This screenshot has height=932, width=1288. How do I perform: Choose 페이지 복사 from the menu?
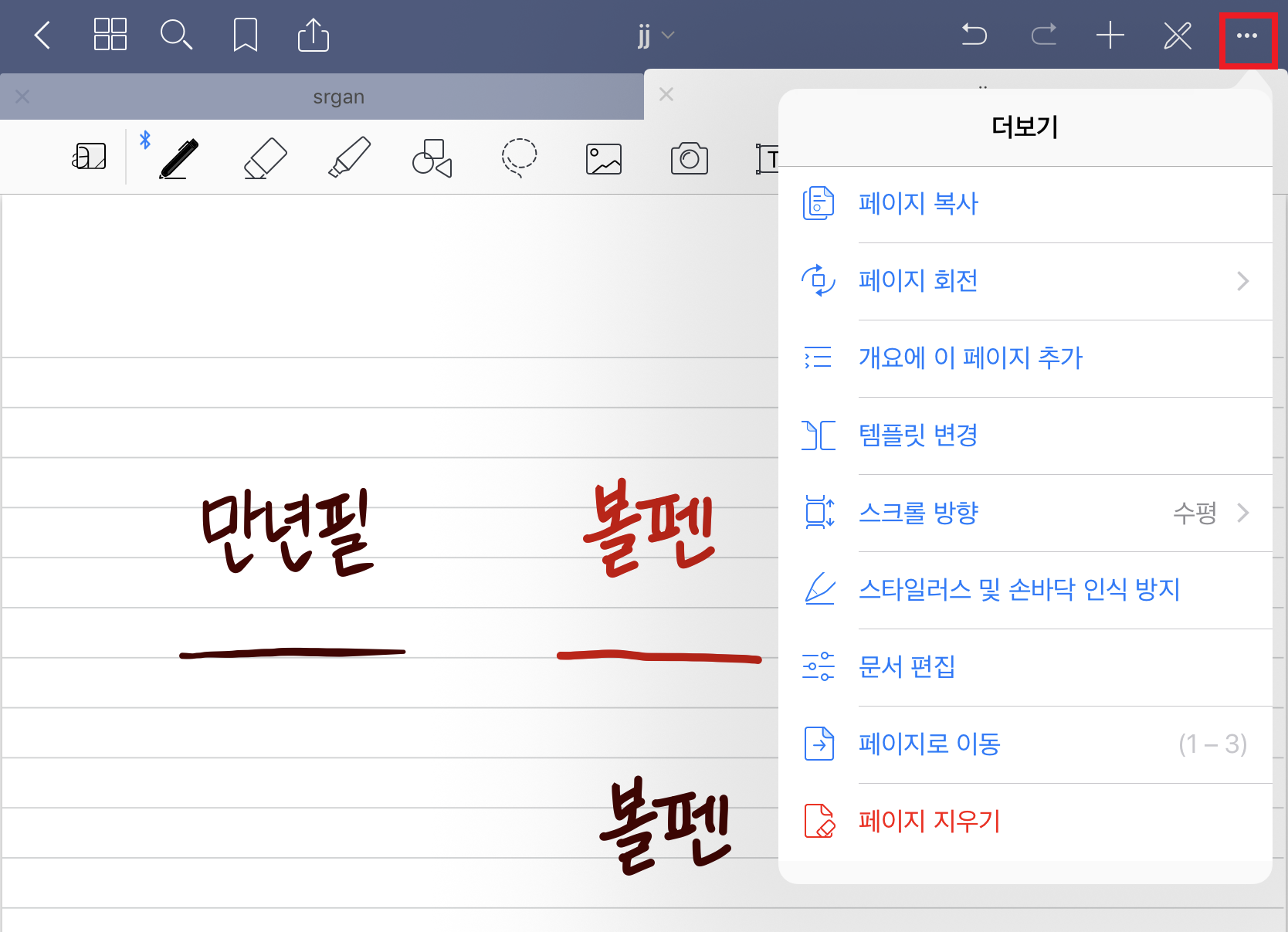pyautogui.click(x=1025, y=204)
